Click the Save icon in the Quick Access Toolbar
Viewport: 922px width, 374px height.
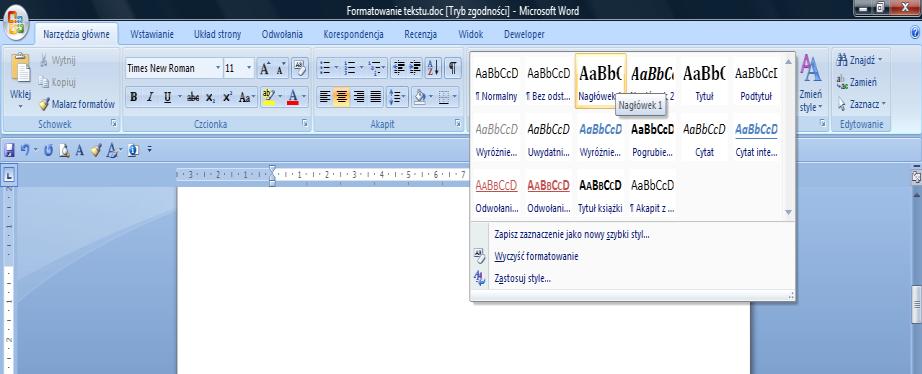click(x=9, y=151)
